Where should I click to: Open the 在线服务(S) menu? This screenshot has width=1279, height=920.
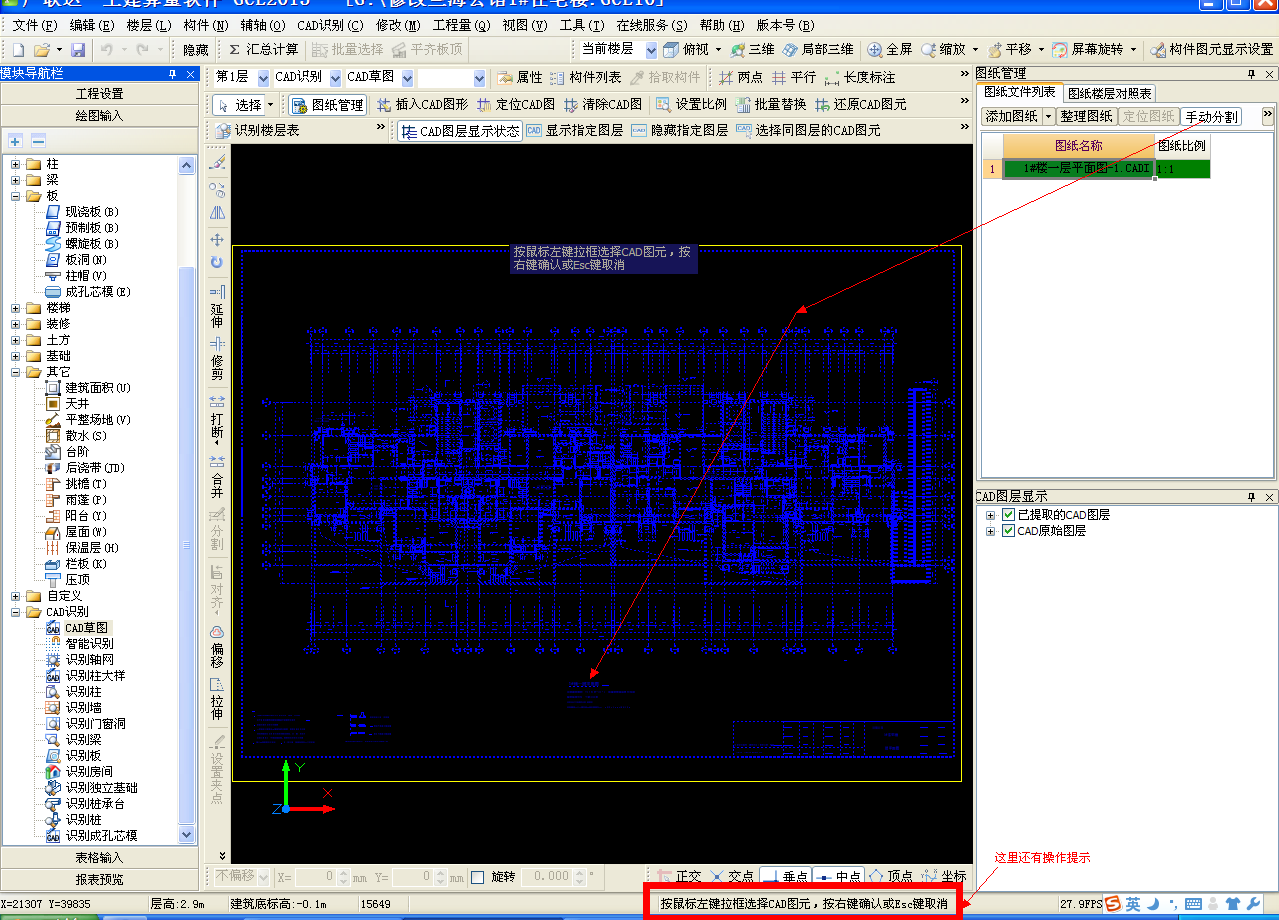[x=651, y=25]
